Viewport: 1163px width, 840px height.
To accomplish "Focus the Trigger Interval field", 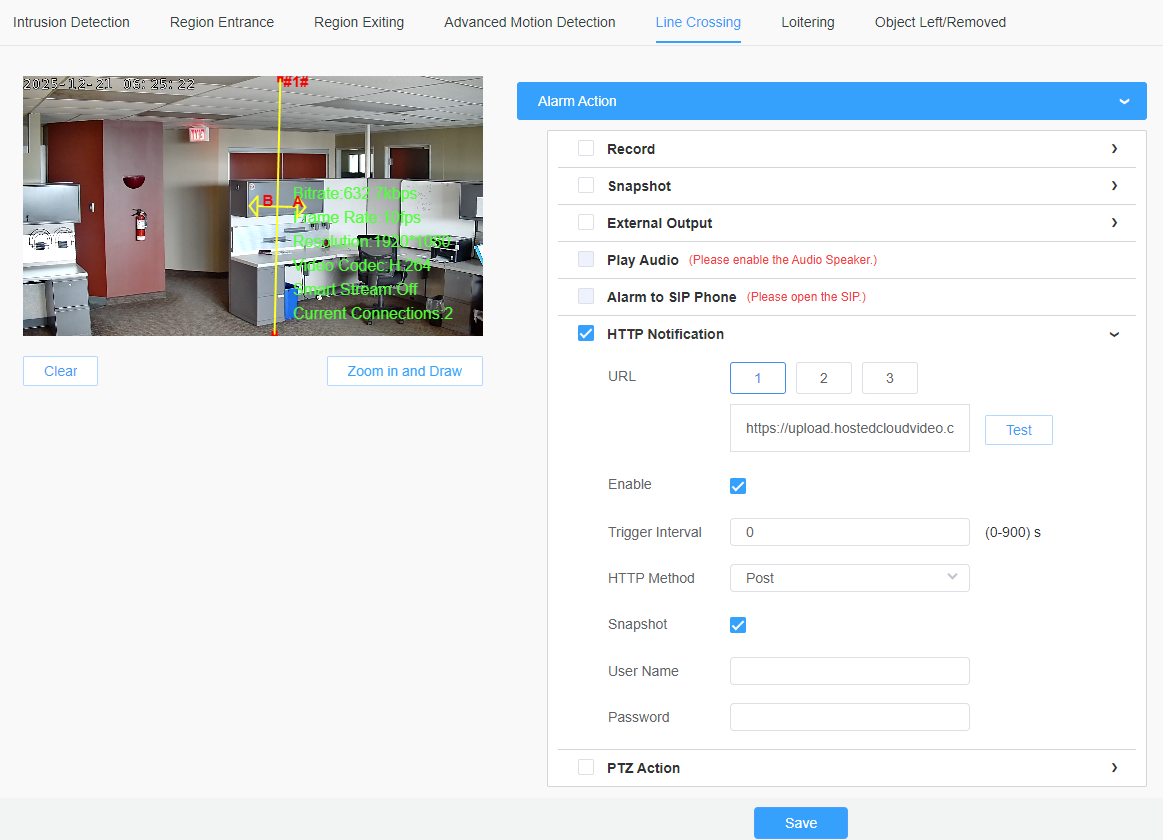I will pyautogui.click(x=850, y=532).
